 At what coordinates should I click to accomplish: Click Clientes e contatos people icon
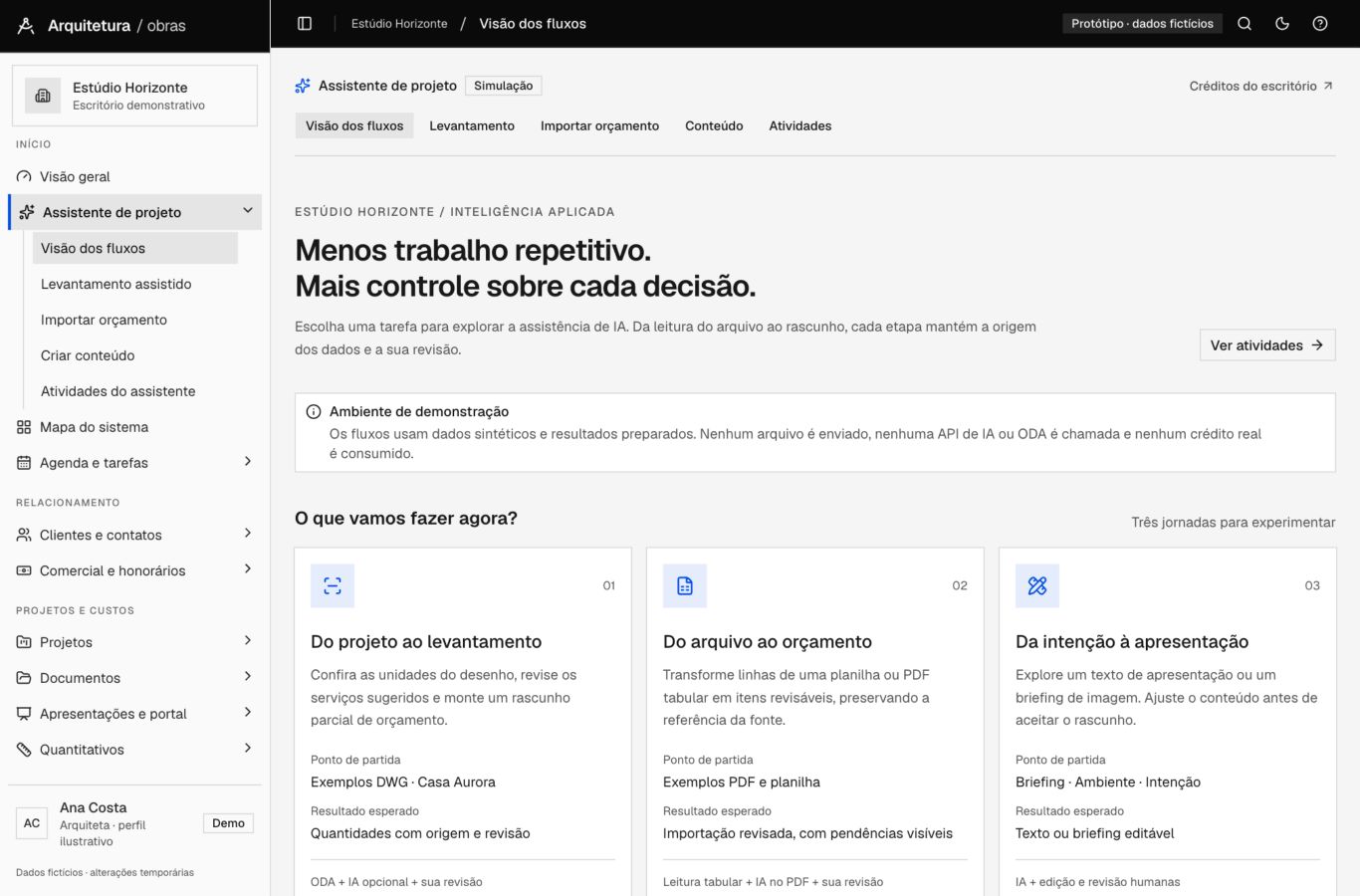click(24, 535)
